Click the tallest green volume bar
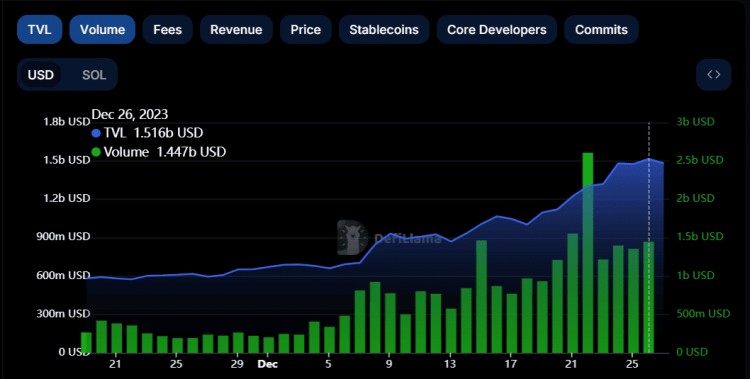750x379 pixels. tap(587, 252)
